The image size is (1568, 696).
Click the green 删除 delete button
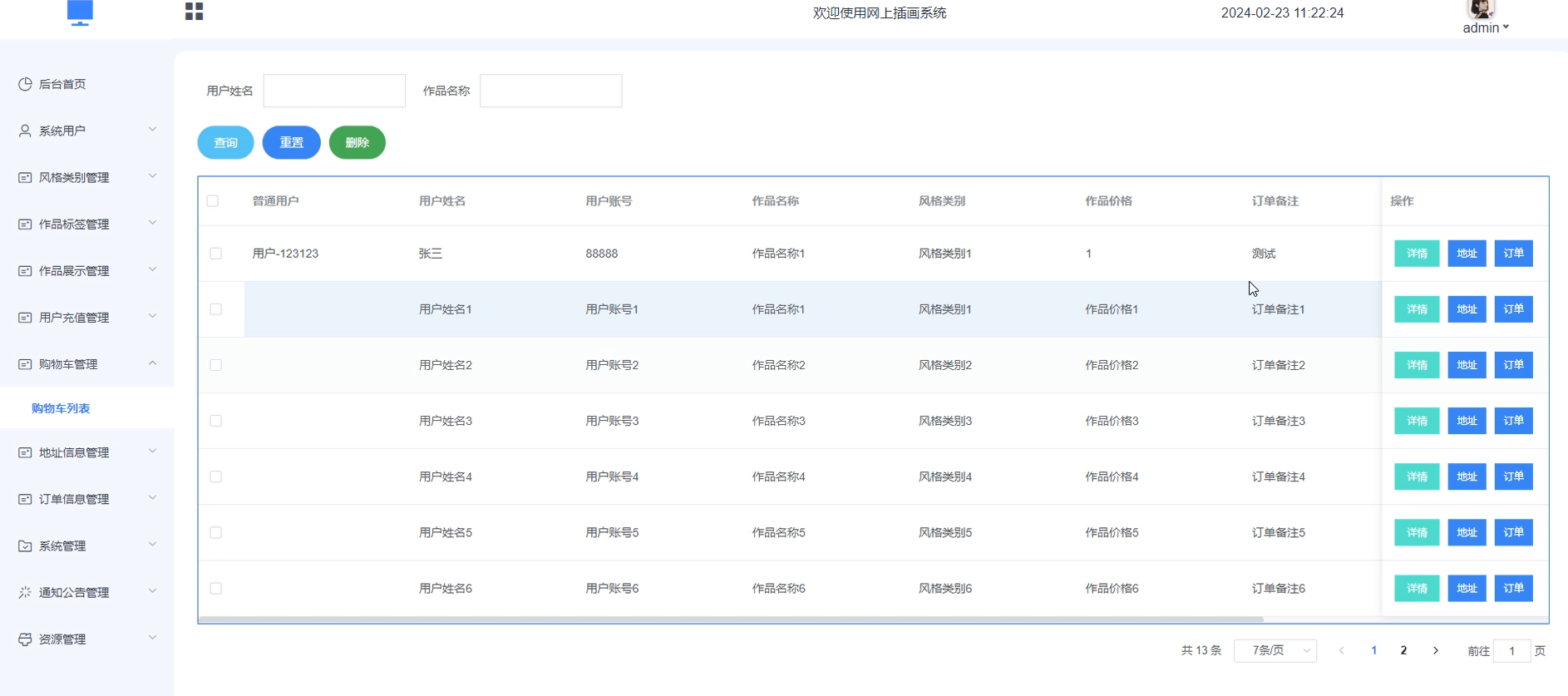pyautogui.click(x=357, y=142)
